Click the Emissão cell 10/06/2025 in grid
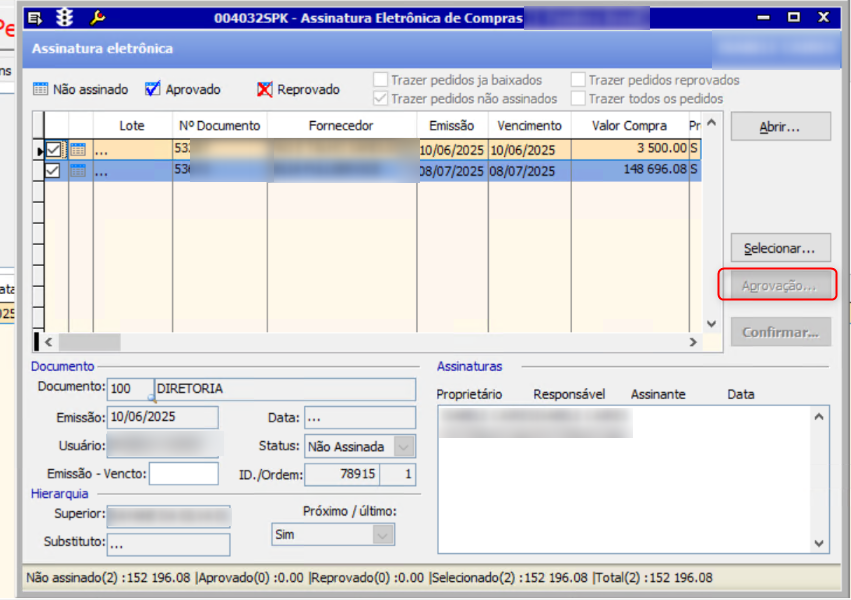This screenshot has height=600, width=851. click(x=453, y=149)
